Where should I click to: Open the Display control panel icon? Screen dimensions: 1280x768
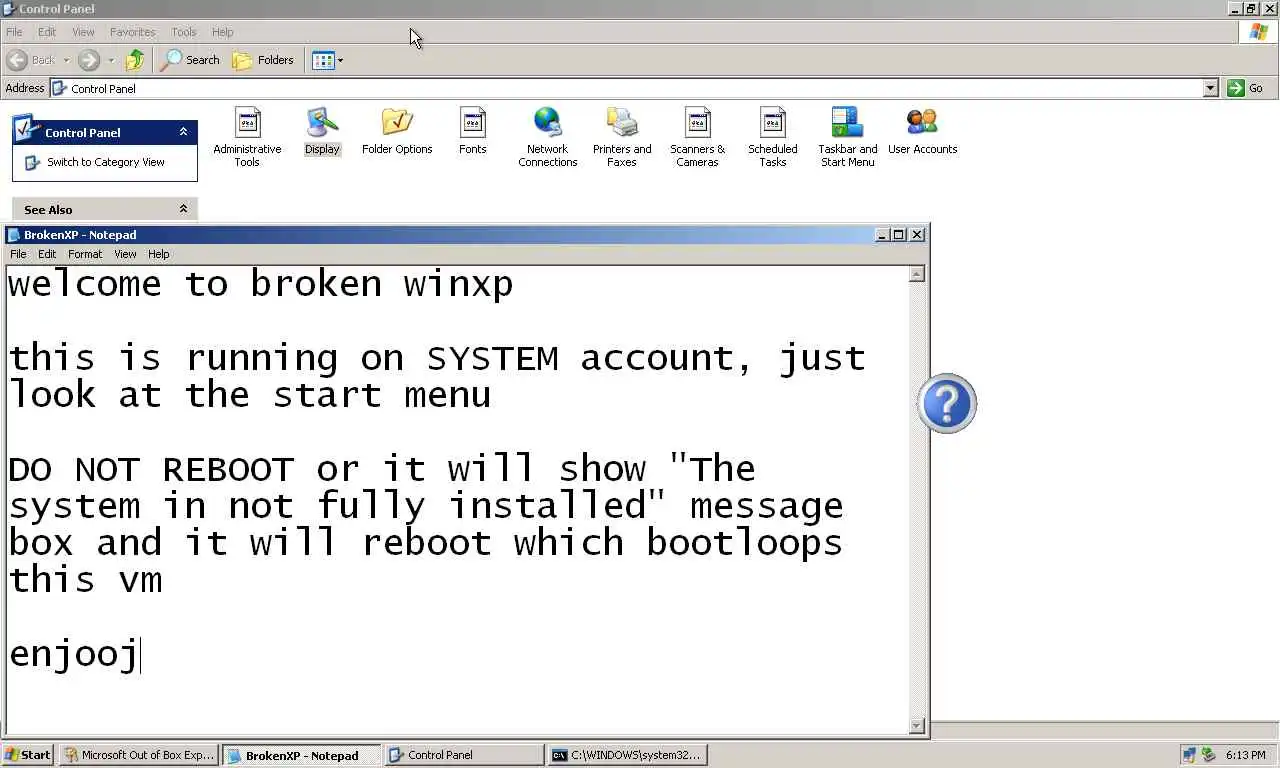(322, 131)
